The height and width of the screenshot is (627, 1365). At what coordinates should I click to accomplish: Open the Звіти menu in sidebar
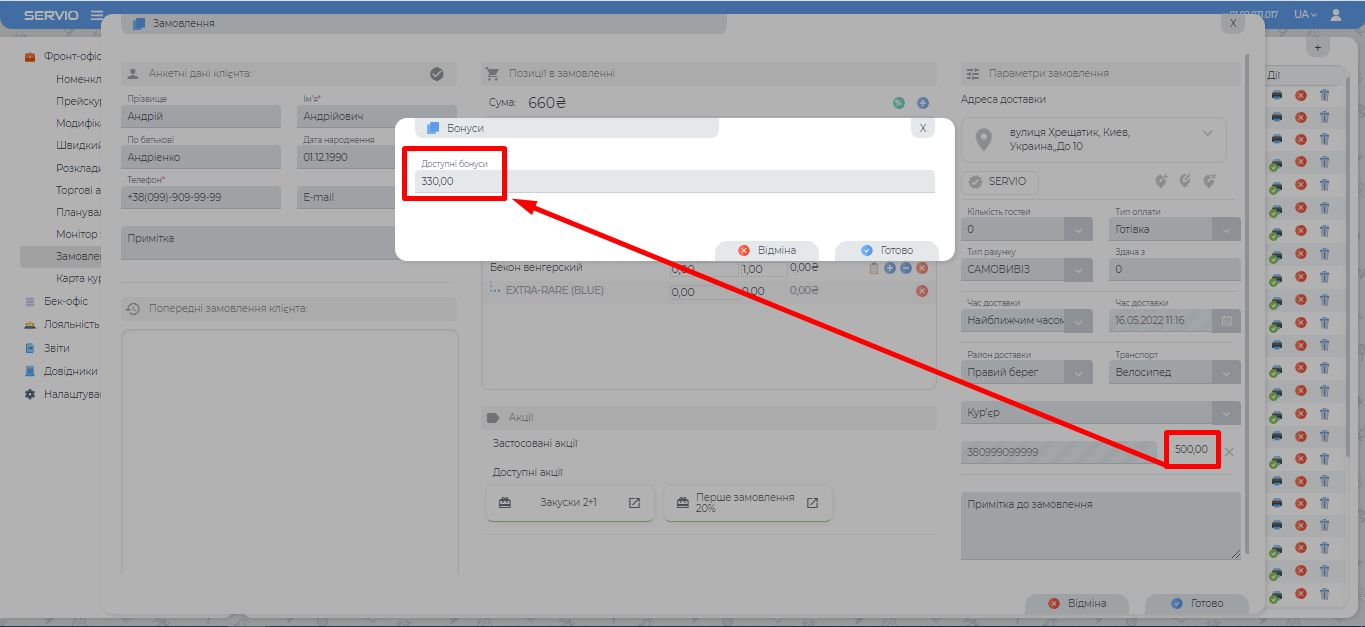point(56,348)
